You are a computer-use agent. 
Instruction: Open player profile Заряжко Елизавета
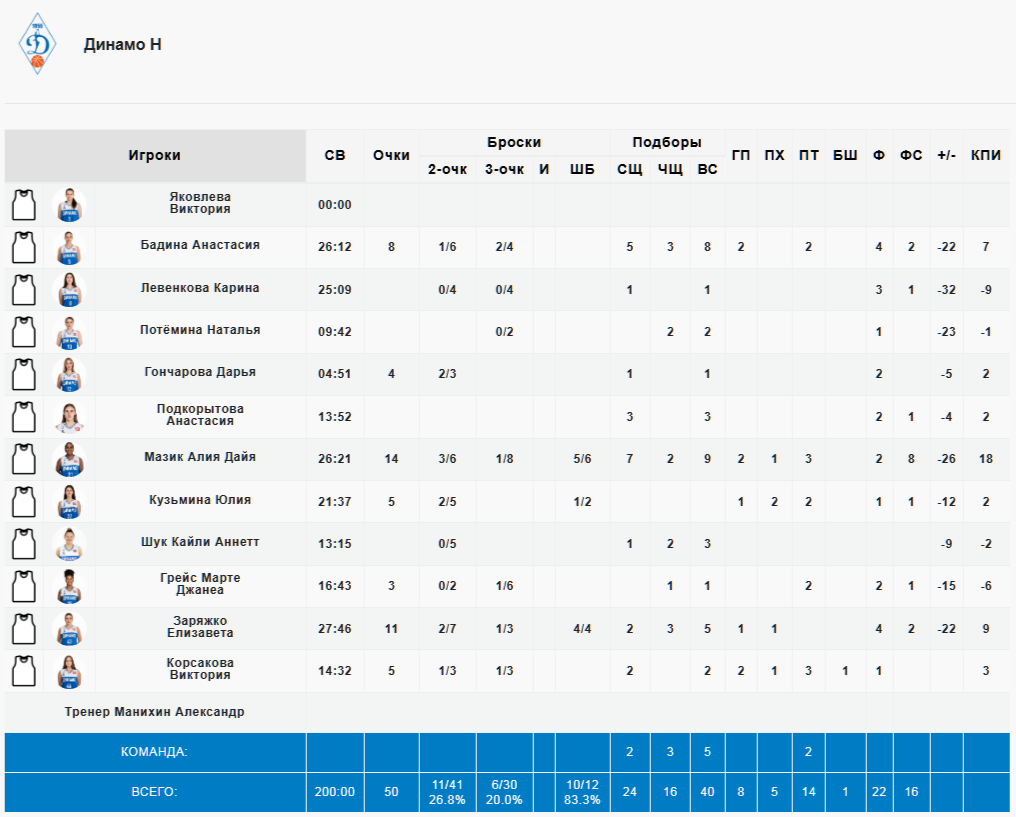pos(200,627)
